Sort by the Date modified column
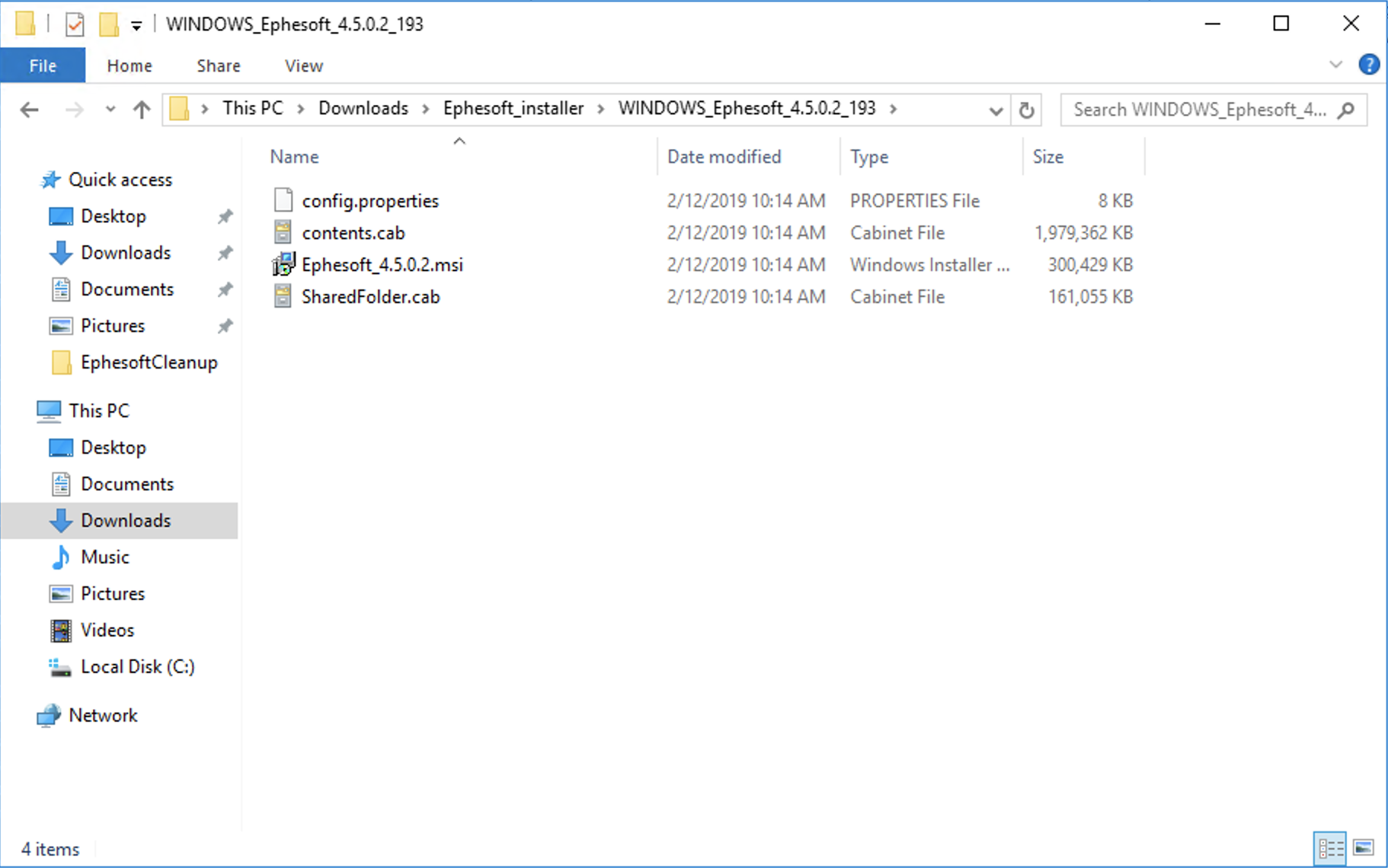The width and height of the screenshot is (1388, 868). click(x=724, y=157)
